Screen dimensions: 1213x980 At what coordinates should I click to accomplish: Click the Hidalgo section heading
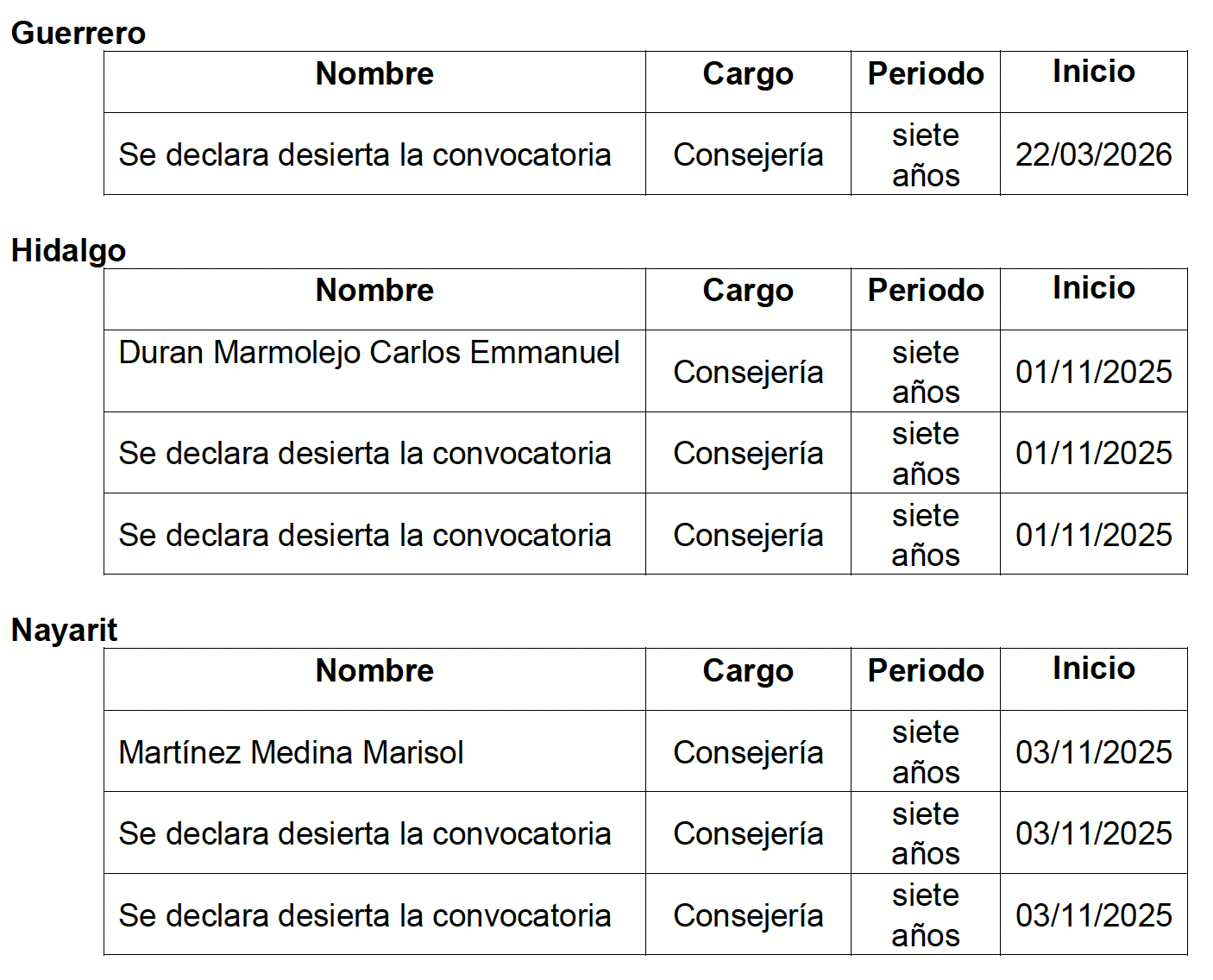68,250
